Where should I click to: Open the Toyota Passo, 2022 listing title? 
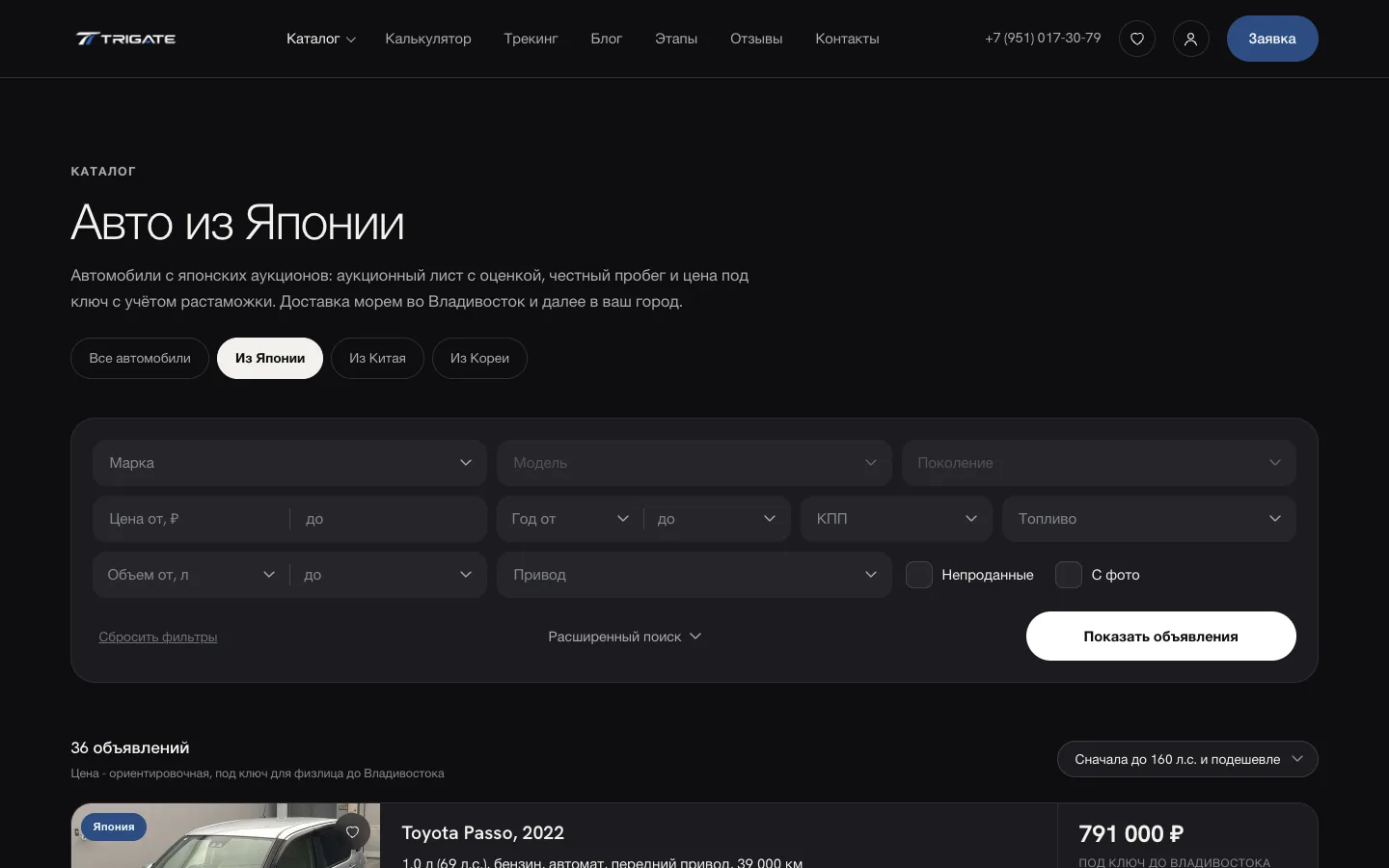click(483, 832)
